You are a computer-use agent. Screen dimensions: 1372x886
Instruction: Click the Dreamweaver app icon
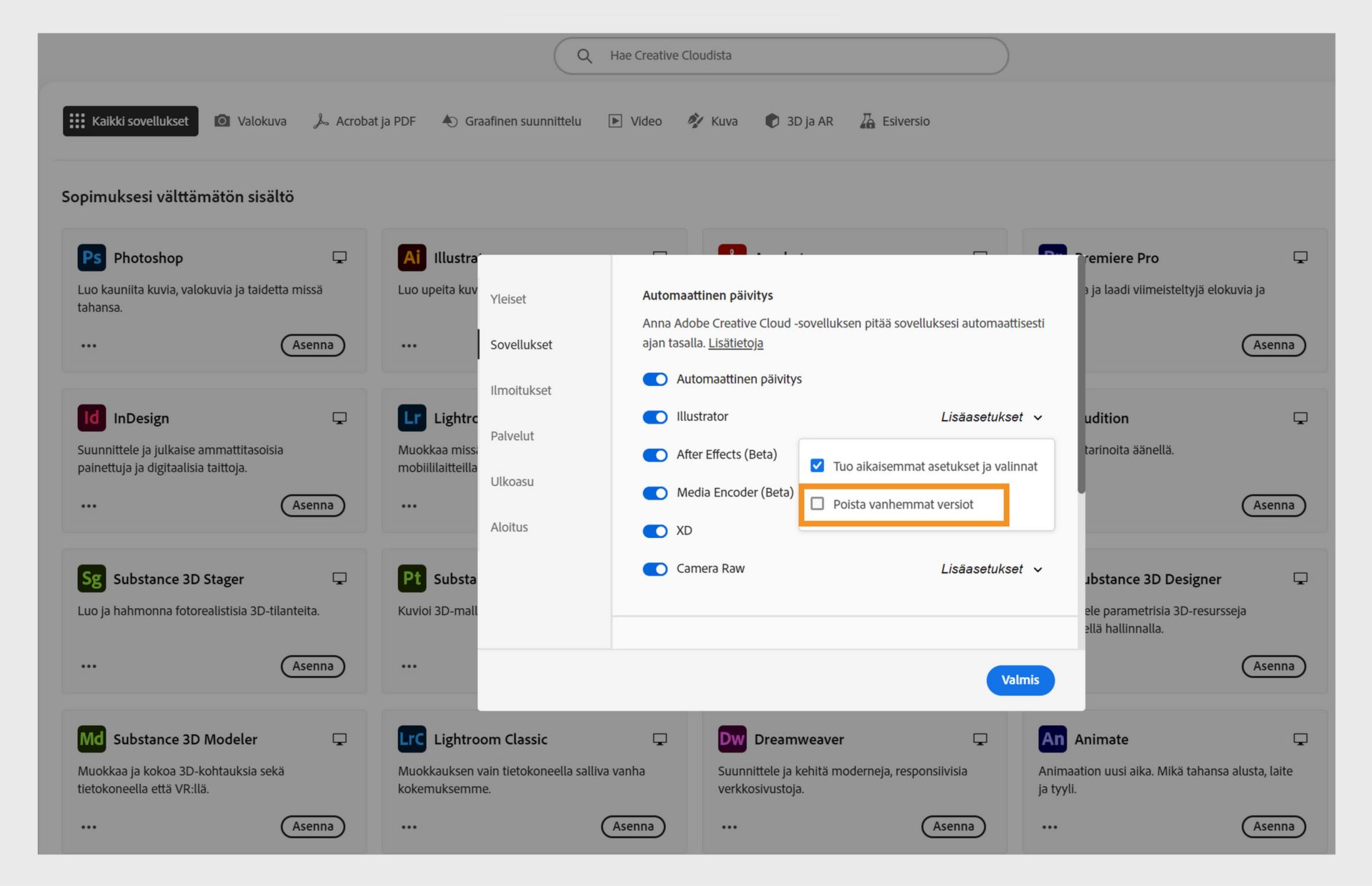(x=732, y=739)
